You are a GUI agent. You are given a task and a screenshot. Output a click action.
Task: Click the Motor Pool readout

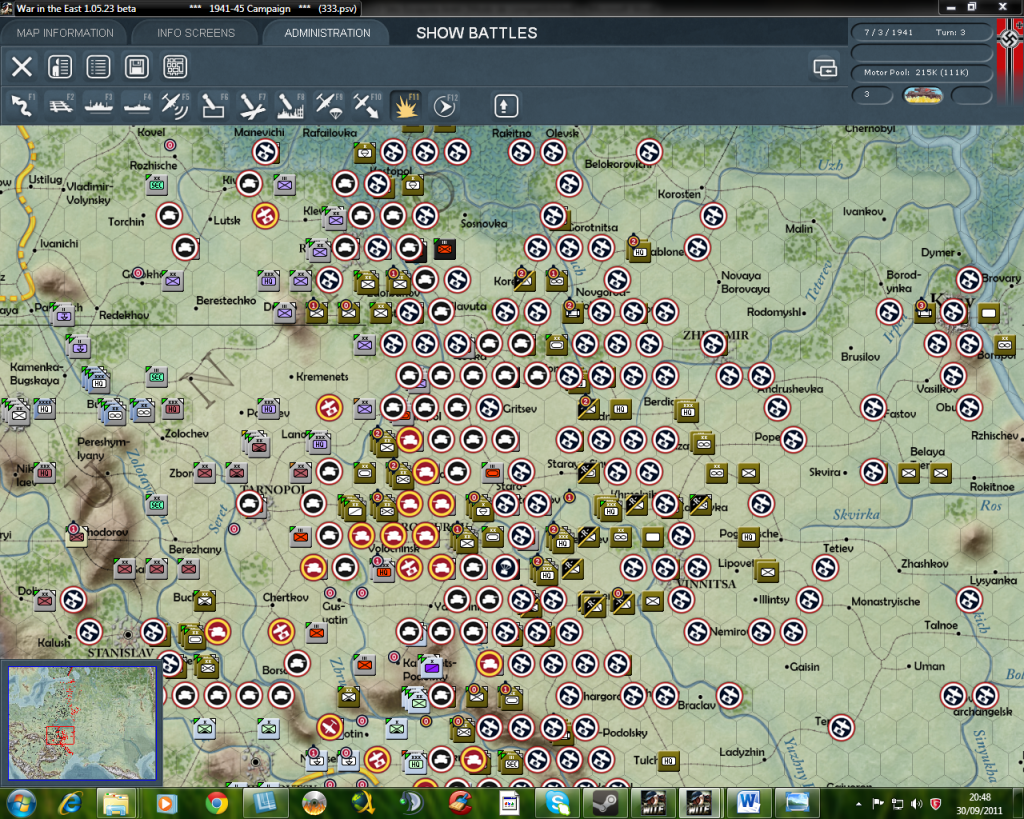pyautogui.click(x=921, y=72)
